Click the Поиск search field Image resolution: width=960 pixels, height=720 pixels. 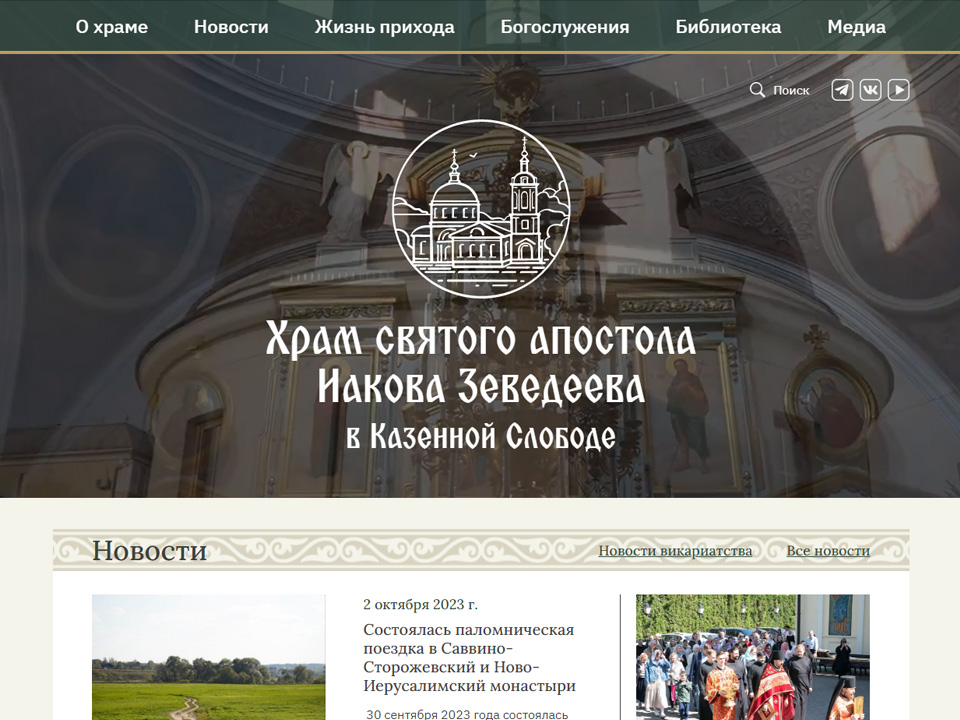pos(791,90)
